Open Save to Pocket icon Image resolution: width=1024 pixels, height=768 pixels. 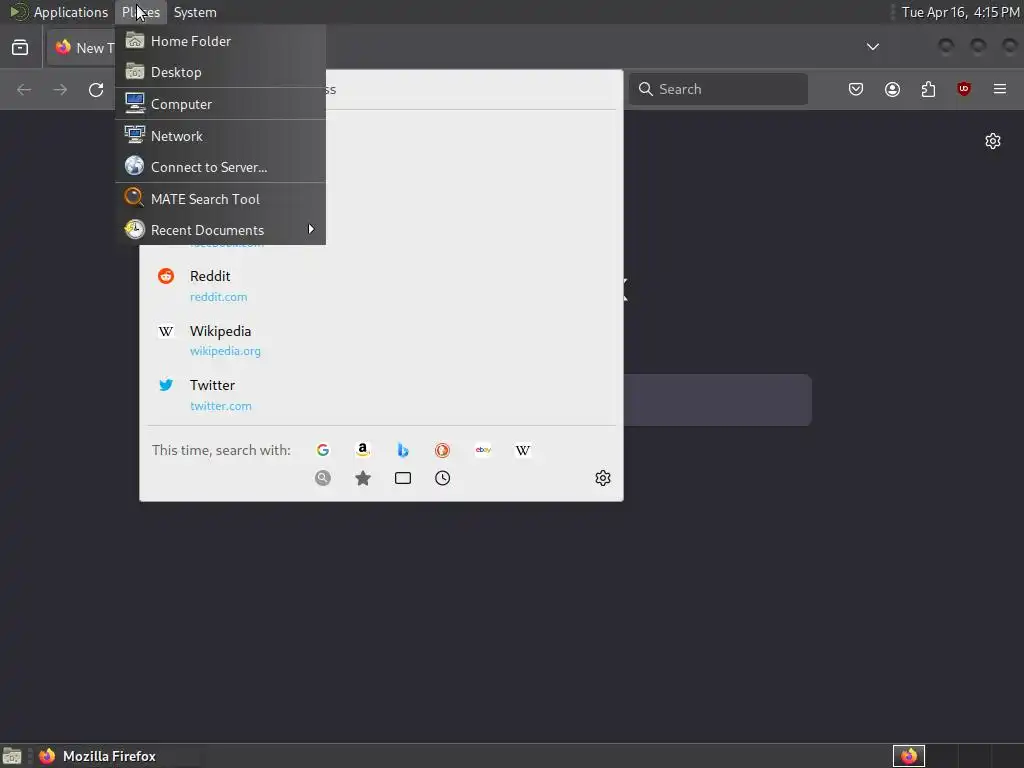pyautogui.click(x=856, y=89)
